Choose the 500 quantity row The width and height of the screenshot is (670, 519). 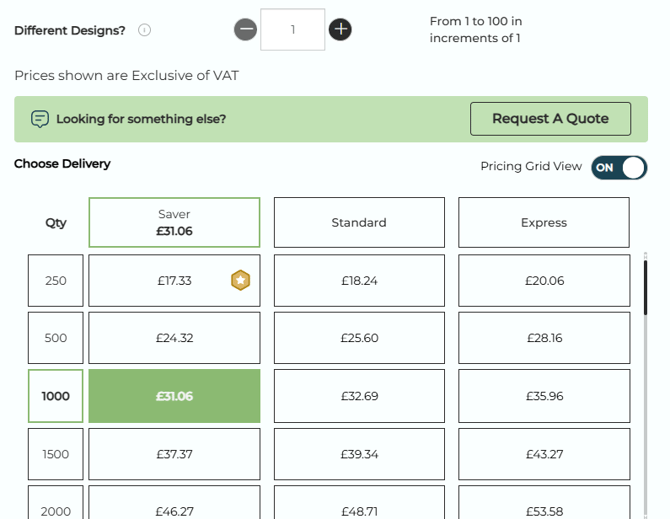point(56,338)
